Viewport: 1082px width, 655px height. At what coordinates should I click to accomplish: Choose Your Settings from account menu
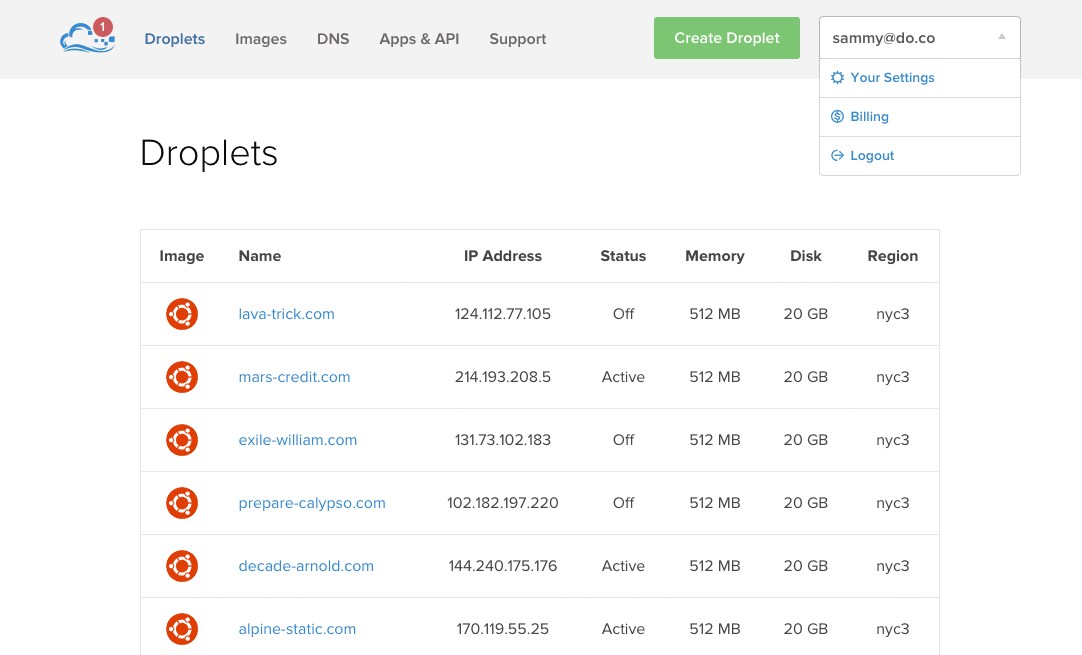(919, 78)
